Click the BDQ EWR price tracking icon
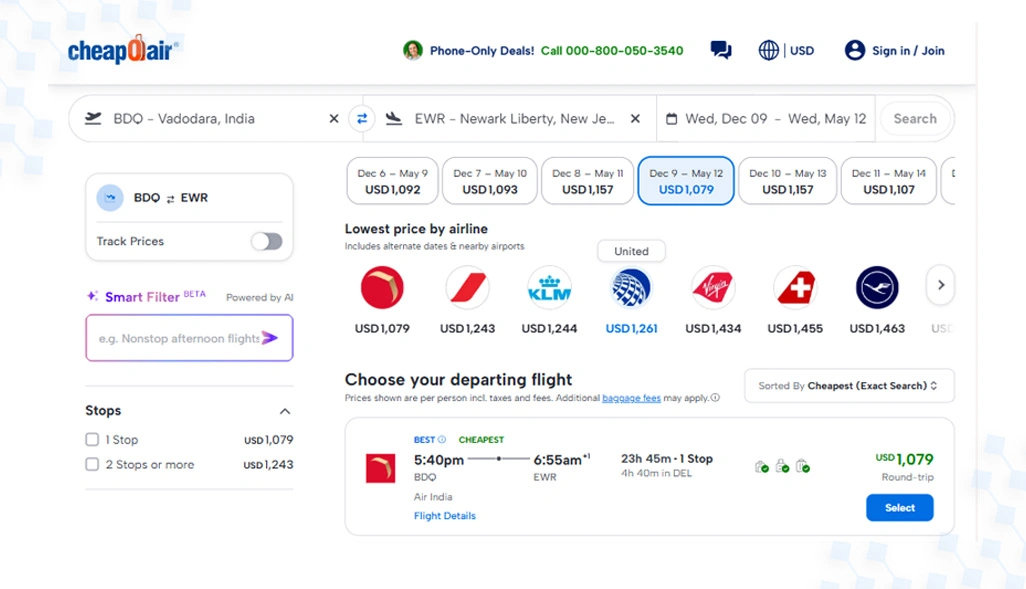Viewport: 1026px width, 589px height. tap(110, 198)
